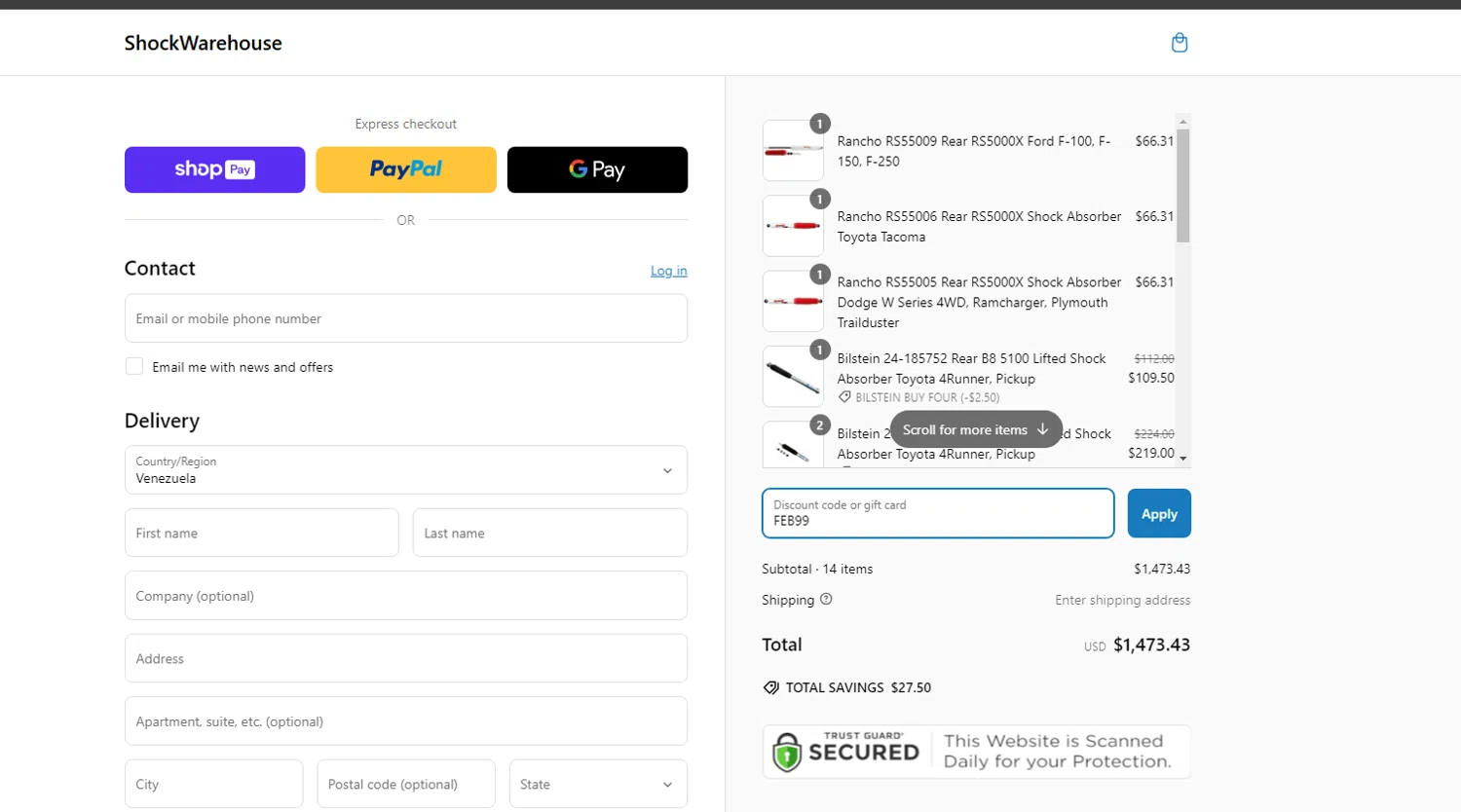Click the Trust Guard shield lock icon
Image resolution: width=1461 pixels, height=812 pixels.
[787, 752]
